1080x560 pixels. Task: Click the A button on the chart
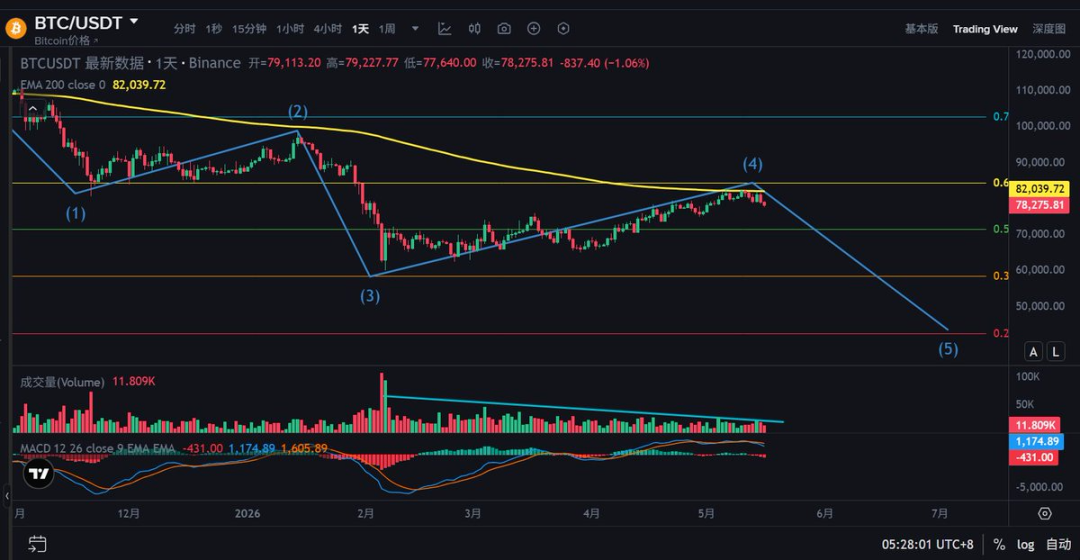point(1033,351)
